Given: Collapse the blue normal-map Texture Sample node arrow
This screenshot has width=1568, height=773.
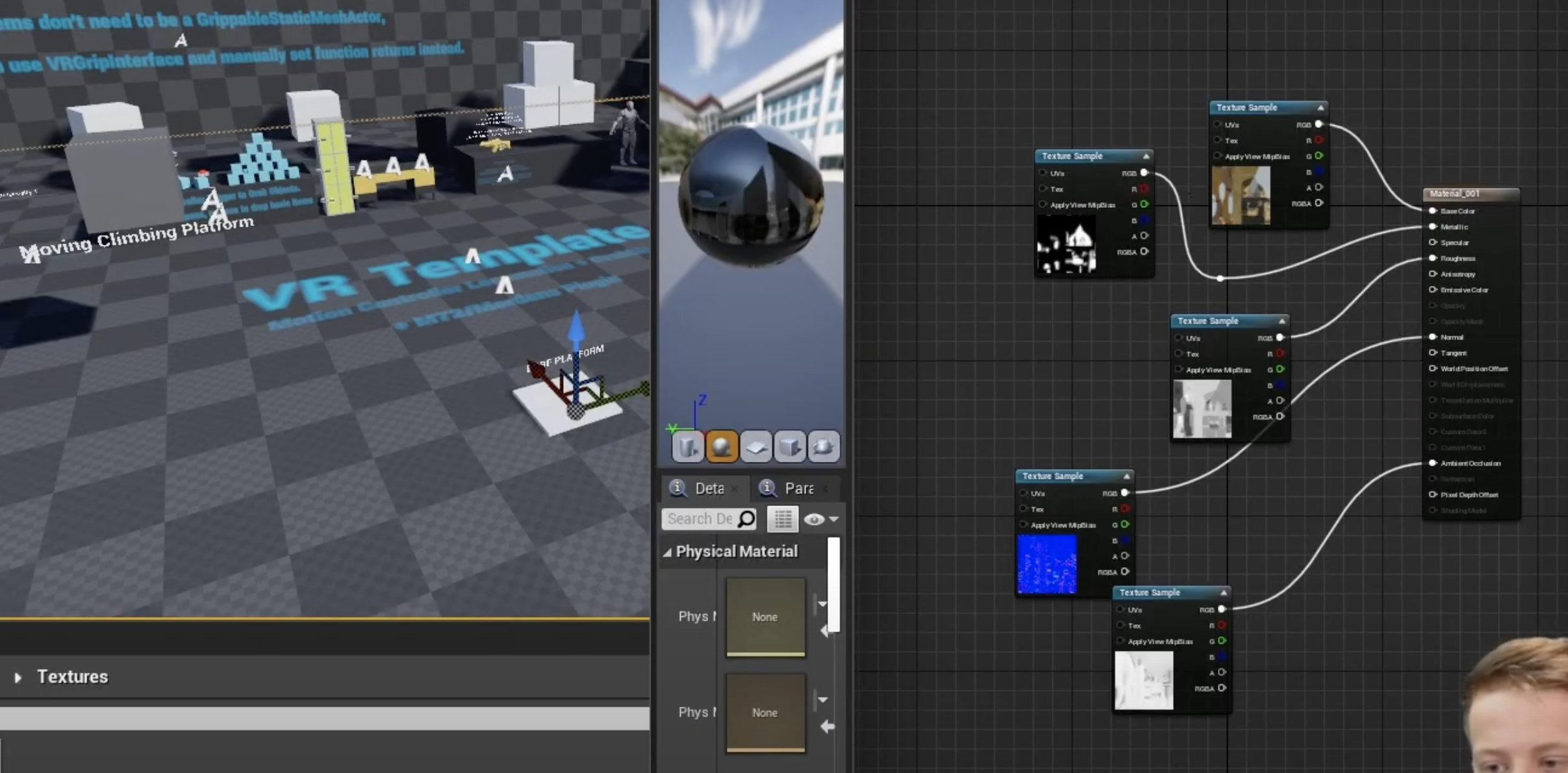Looking at the screenshot, I should click(x=1127, y=476).
